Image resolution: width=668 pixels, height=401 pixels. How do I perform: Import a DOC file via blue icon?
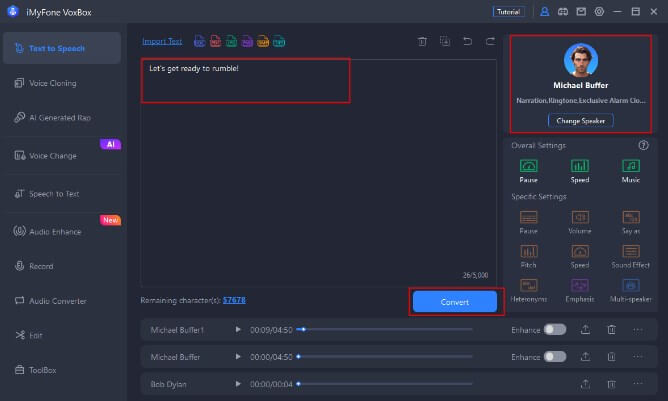click(199, 41)
